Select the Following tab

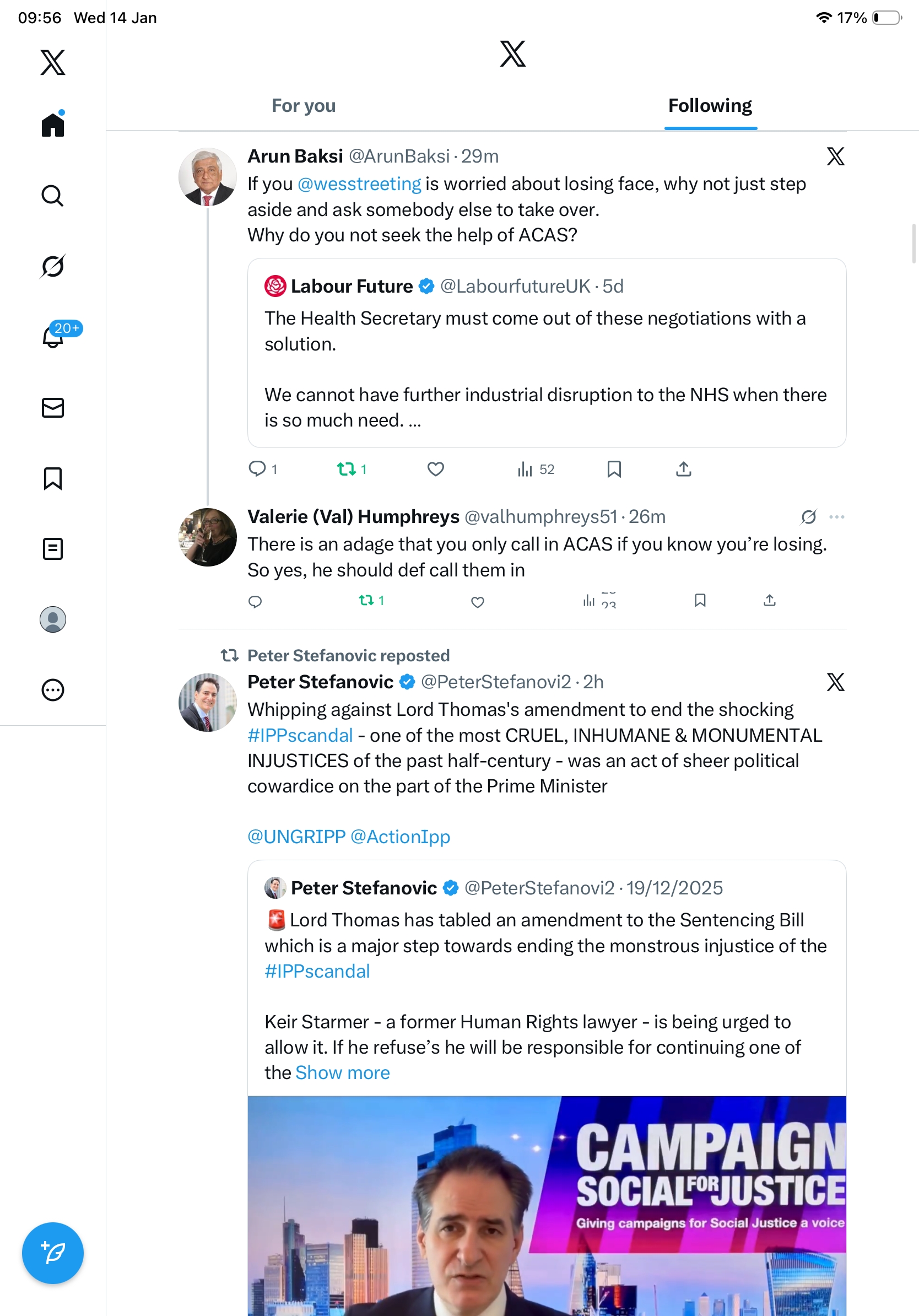[x=709, y=106]
